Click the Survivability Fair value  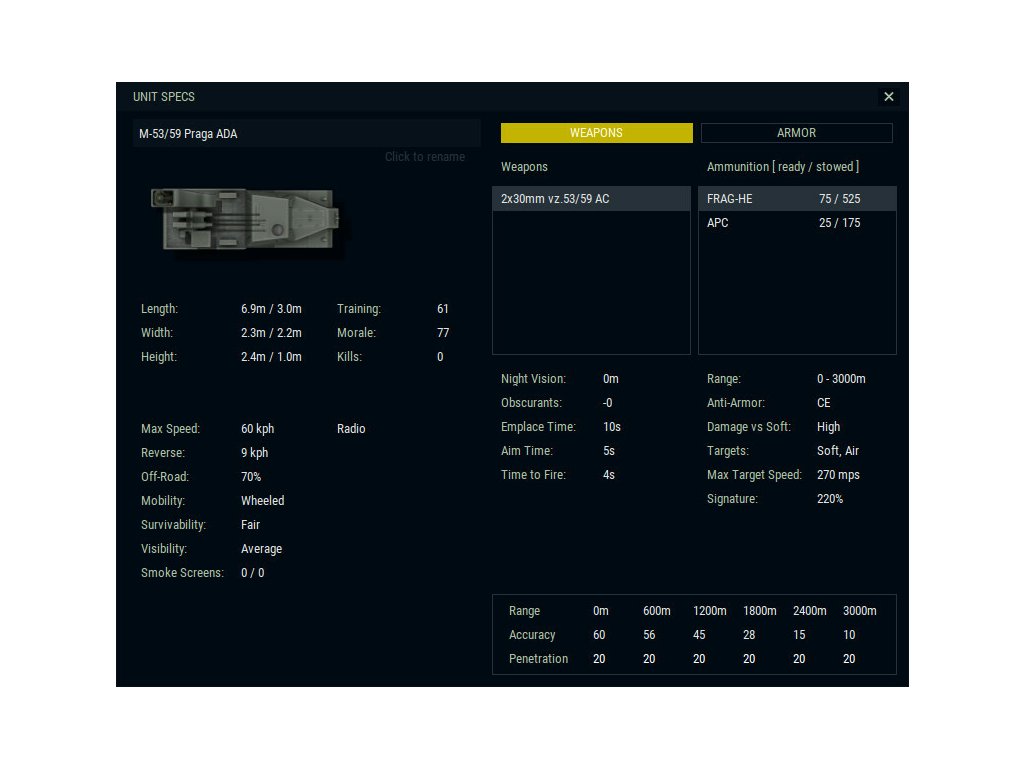(250, 525)
